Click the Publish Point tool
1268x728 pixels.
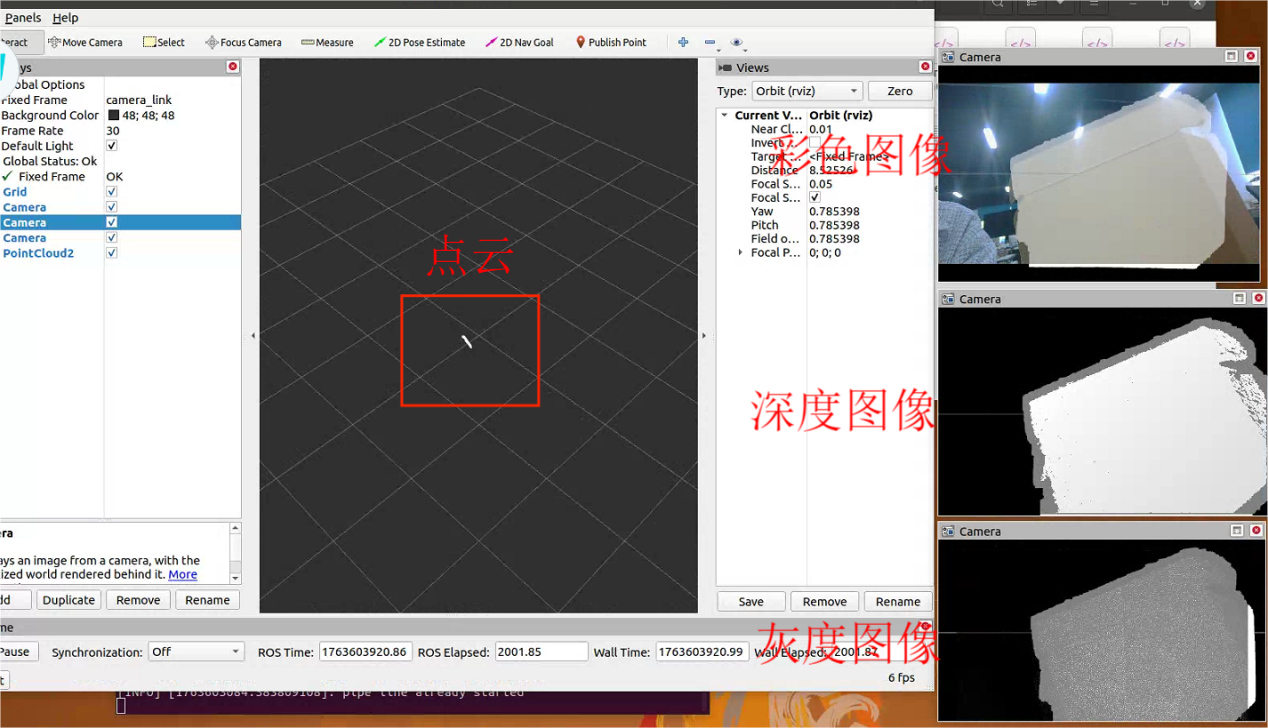pos(610,42)
